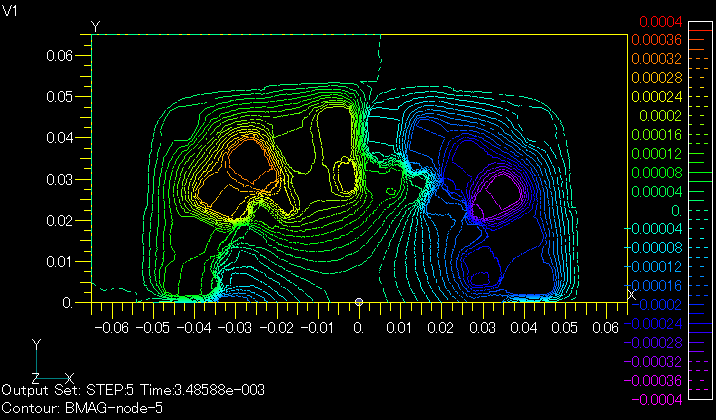Click the XYZ axis triad icon

coord(37,365)
